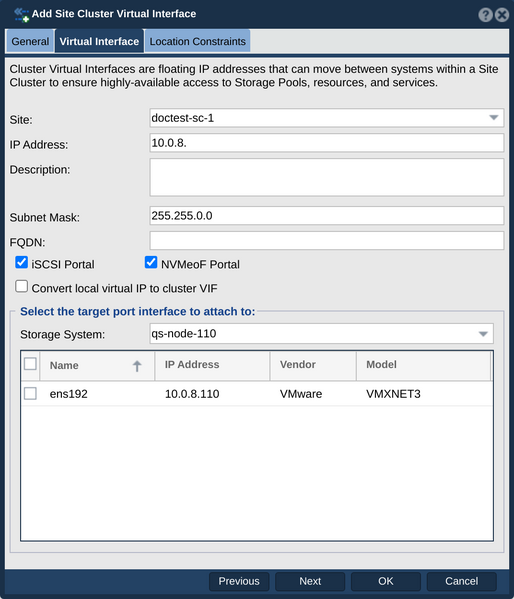Click into the IP Address input field
Viewport: 514px width, 599px height.
point(327,143)
